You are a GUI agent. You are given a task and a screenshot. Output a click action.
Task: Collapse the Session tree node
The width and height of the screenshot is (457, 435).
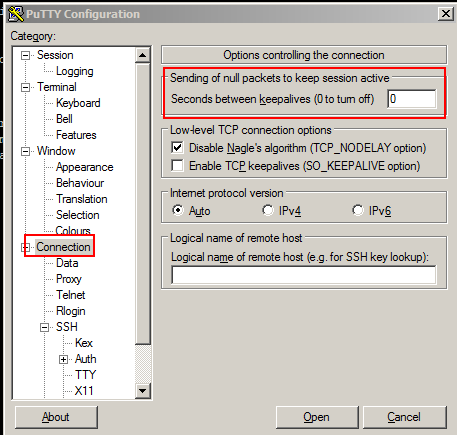(x=25, y=55)
